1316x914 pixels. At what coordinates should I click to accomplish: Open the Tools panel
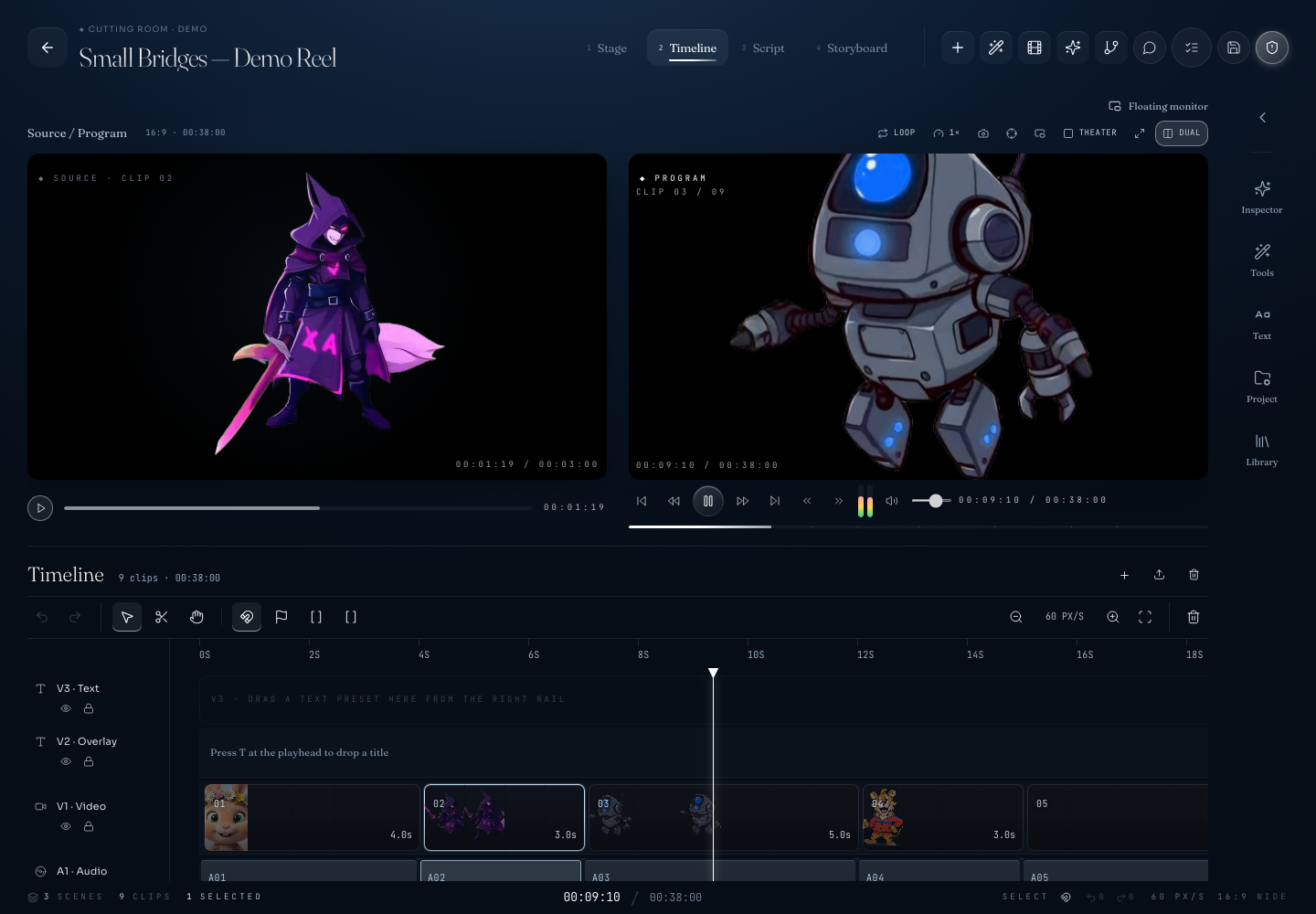pyautogui.click(x=1262, y=260)
